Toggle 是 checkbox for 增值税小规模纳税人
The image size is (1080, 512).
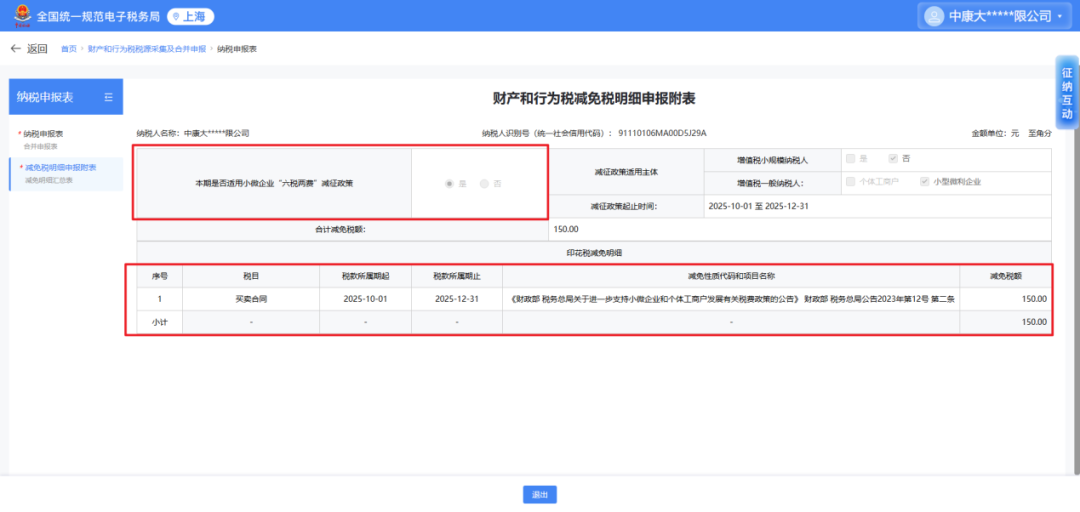click(x=851, y=158)
